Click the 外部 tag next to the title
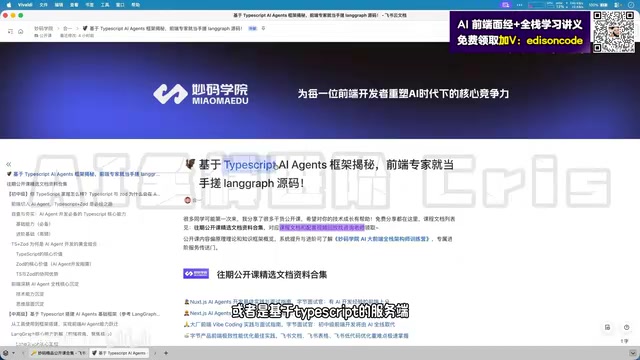Screen dimensions: 640x360 click(x=253, y=29)
